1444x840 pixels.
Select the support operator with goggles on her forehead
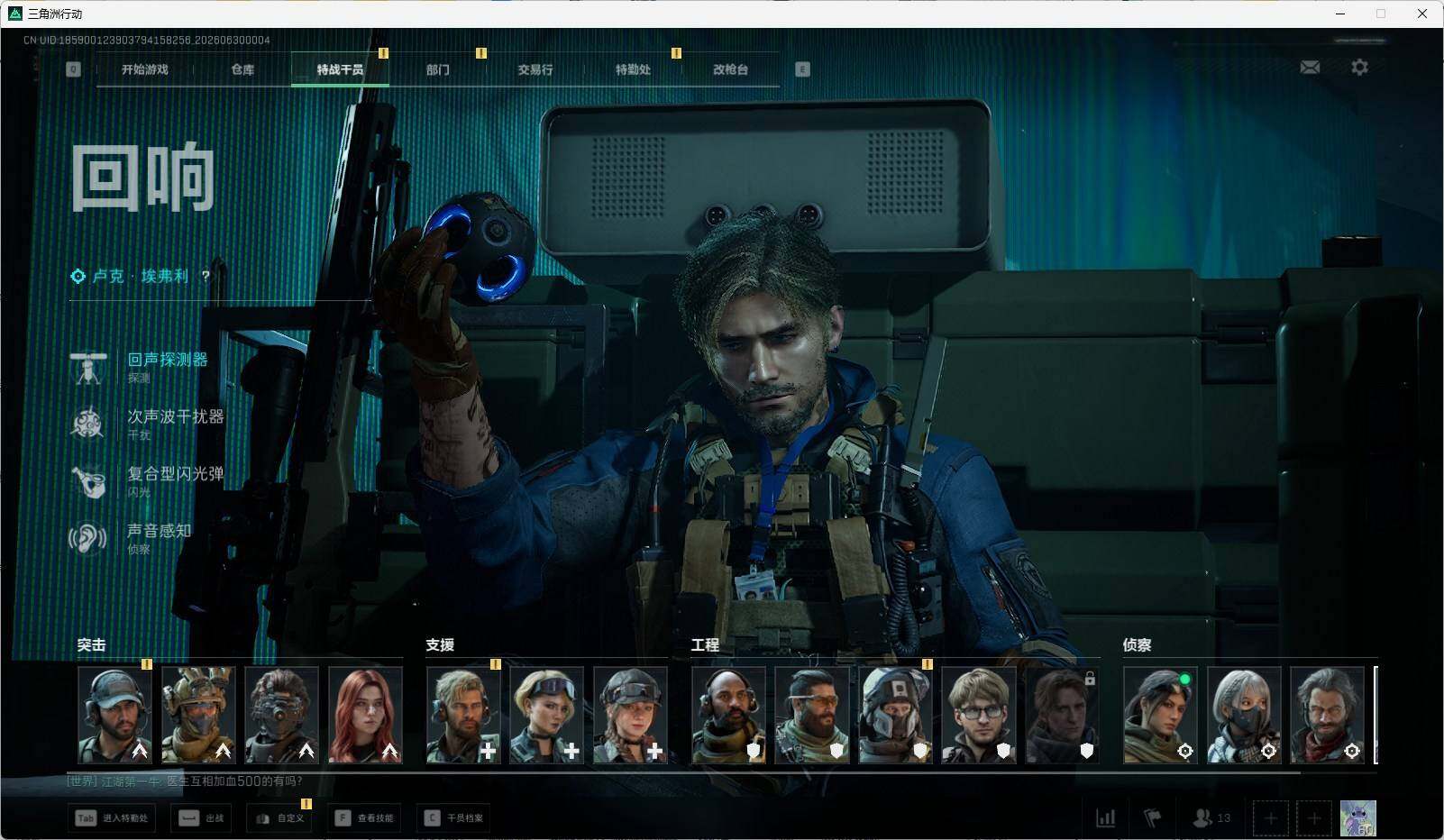tap(547, 715)
